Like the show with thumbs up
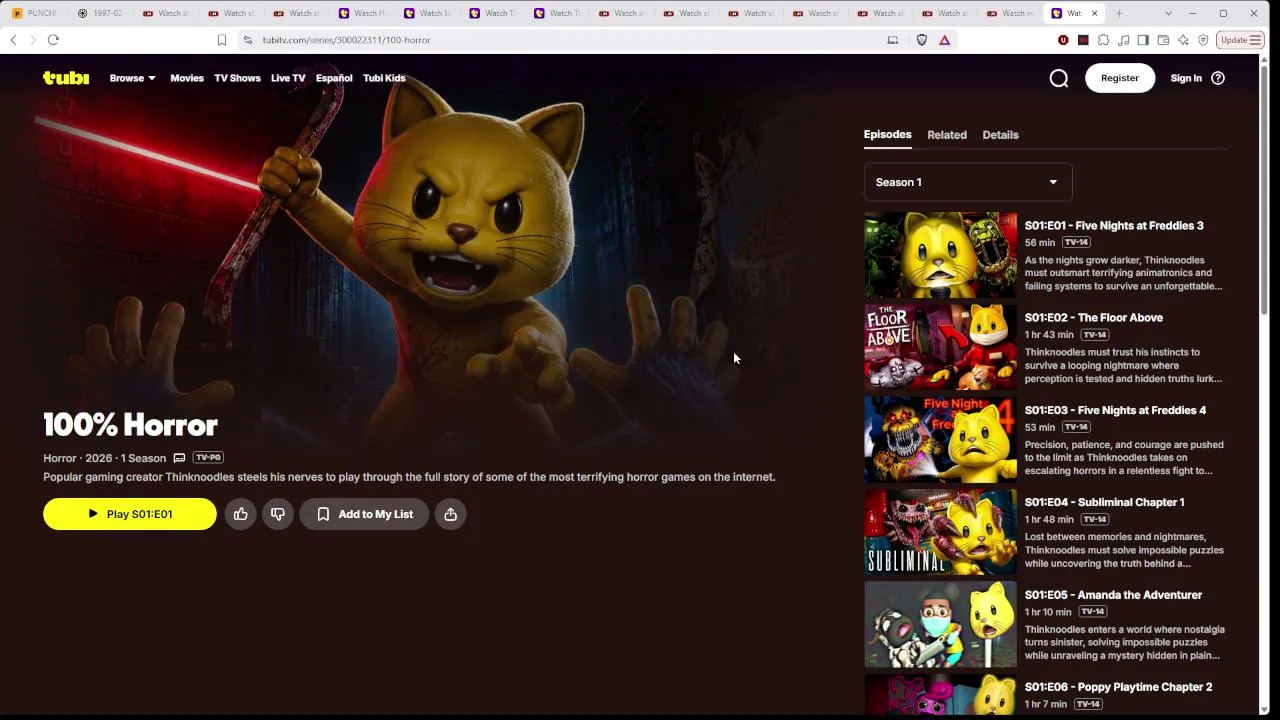This screenshot has height=720, width=1280. (241, 514)
